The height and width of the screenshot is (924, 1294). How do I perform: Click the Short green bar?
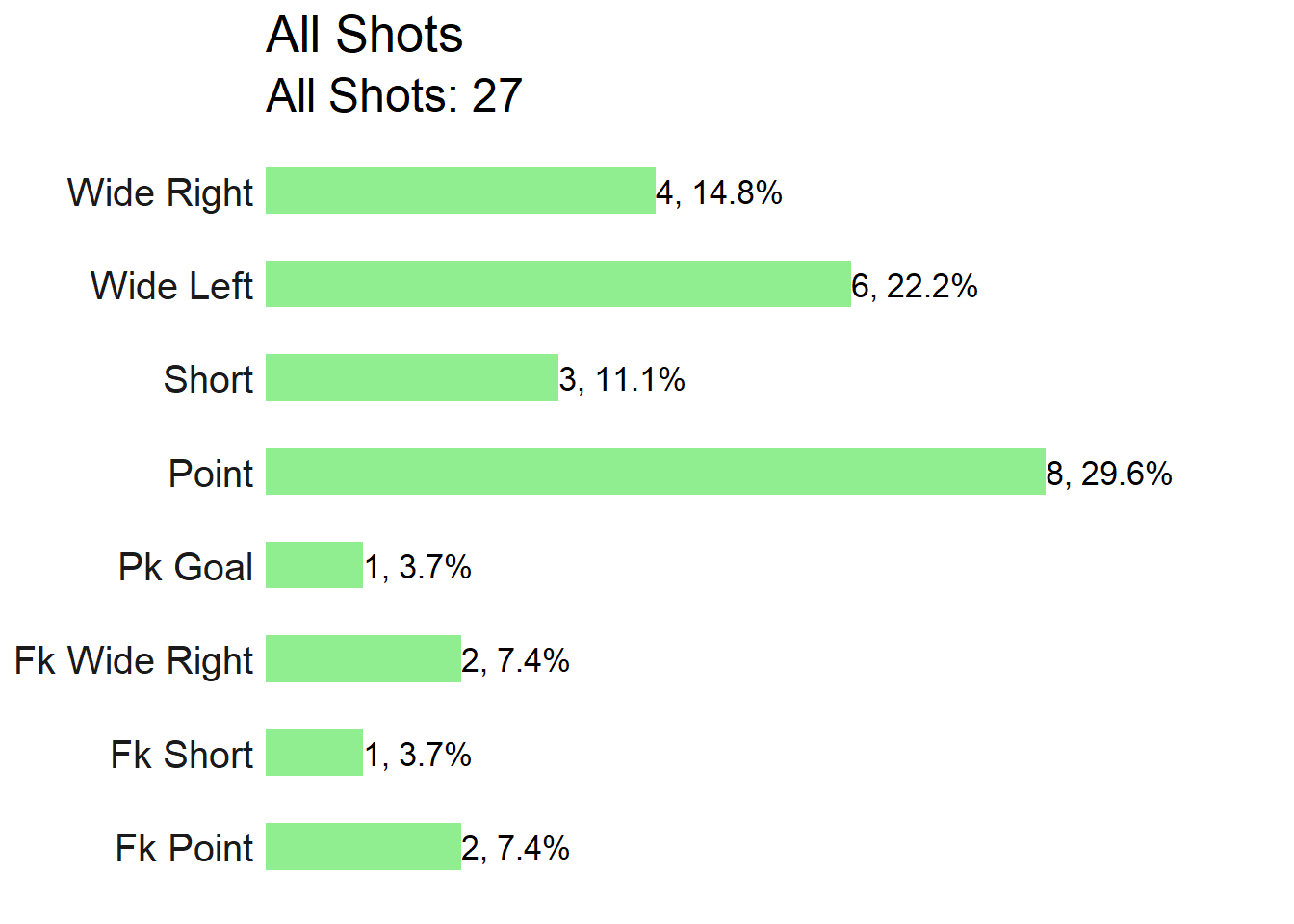click(x=412, y=377)
